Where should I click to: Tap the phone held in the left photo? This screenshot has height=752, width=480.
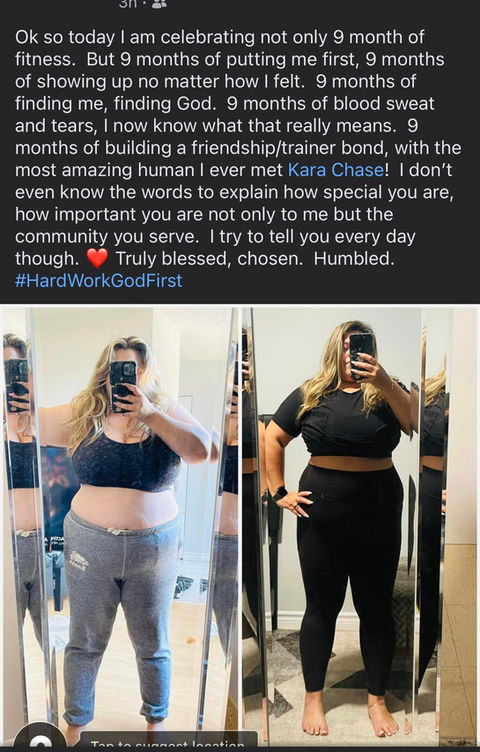pyautogui.click(x=123, y=387)
